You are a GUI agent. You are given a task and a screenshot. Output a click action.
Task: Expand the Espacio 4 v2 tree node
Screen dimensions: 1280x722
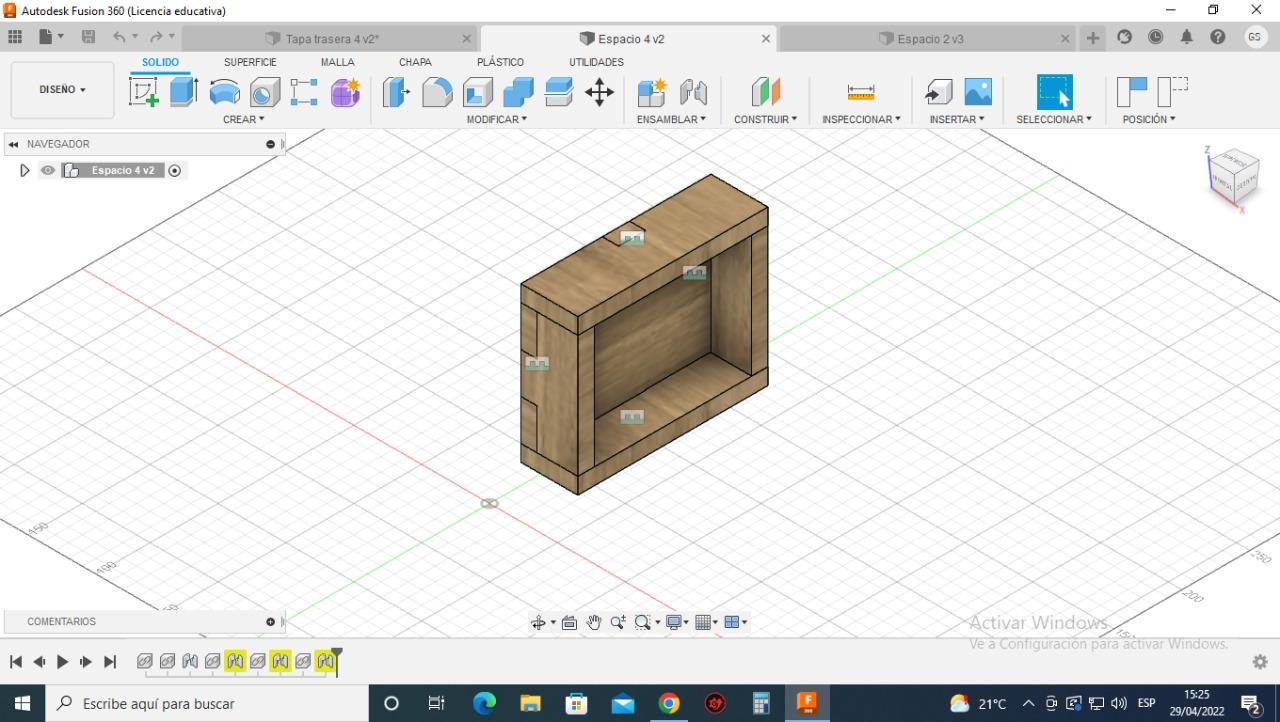[x=25, y=170]
